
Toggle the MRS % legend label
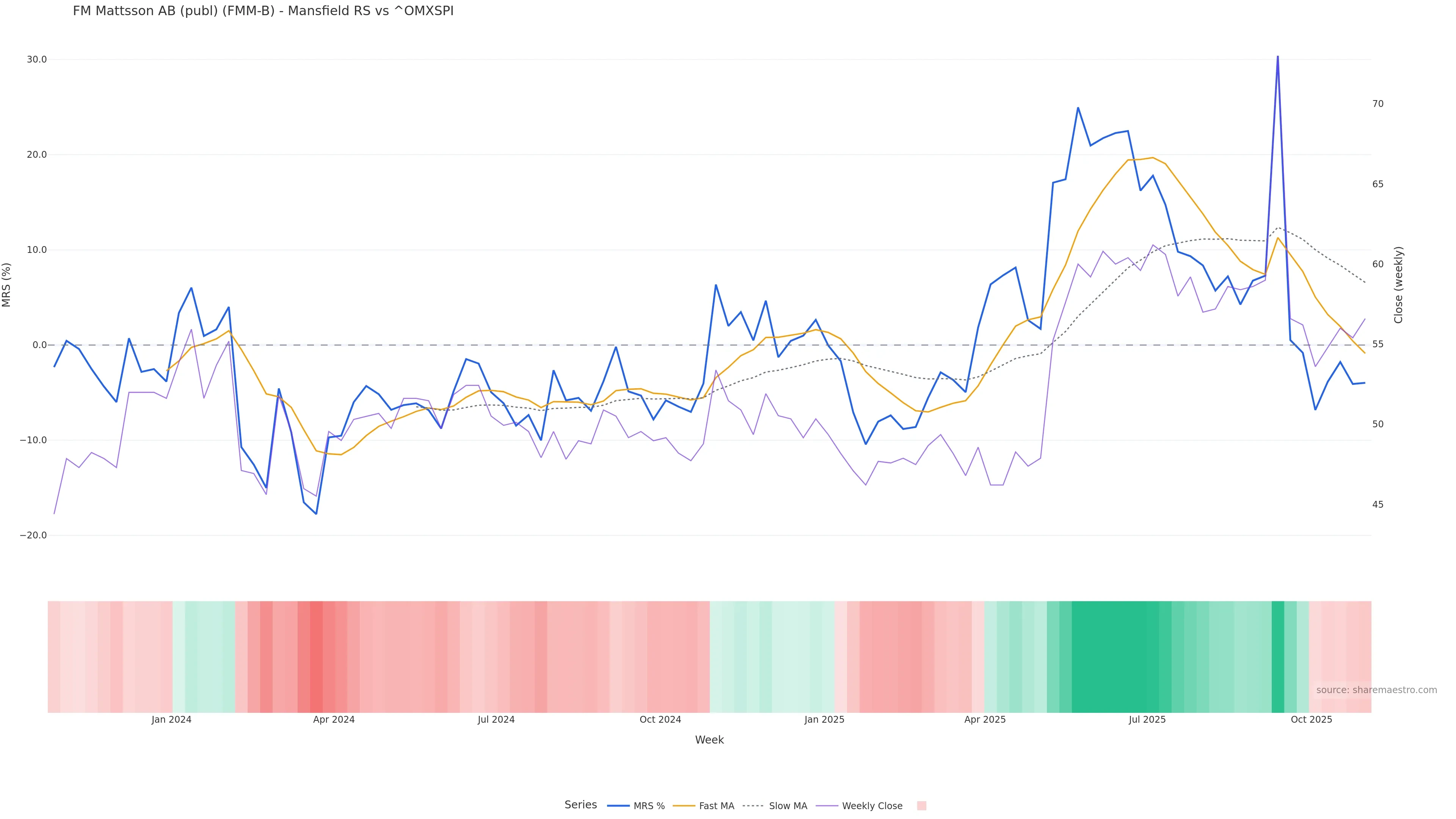point(649,806)
